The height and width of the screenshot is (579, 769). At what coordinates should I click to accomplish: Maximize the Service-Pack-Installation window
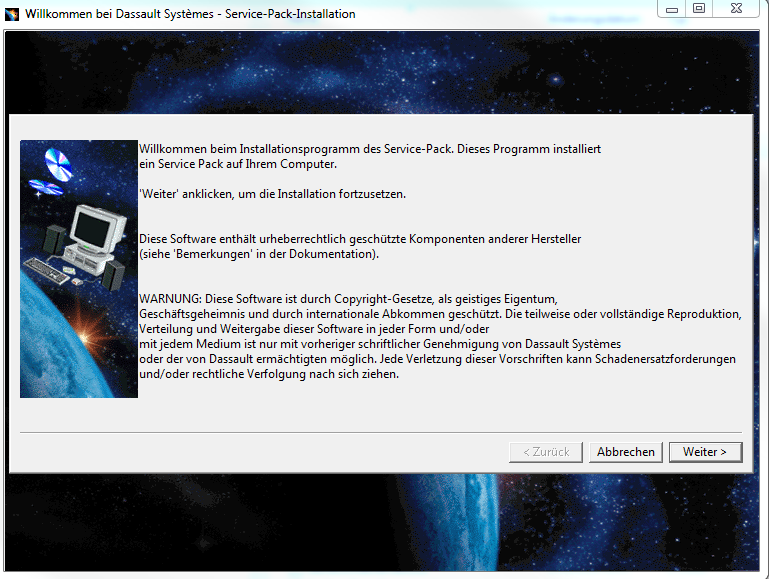pyautogui.click(x=699, y=8)
